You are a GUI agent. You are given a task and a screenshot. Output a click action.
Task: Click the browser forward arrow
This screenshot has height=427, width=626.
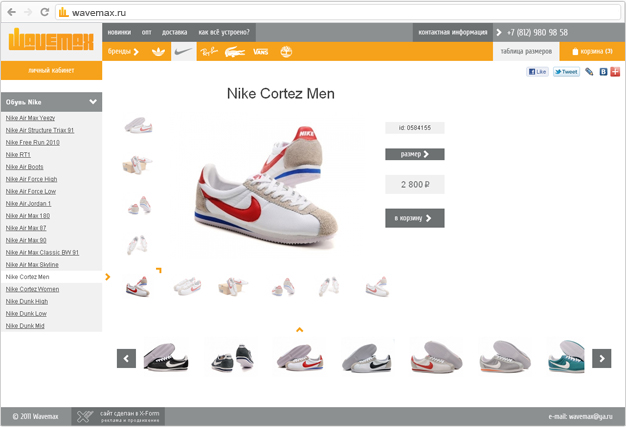28,12
